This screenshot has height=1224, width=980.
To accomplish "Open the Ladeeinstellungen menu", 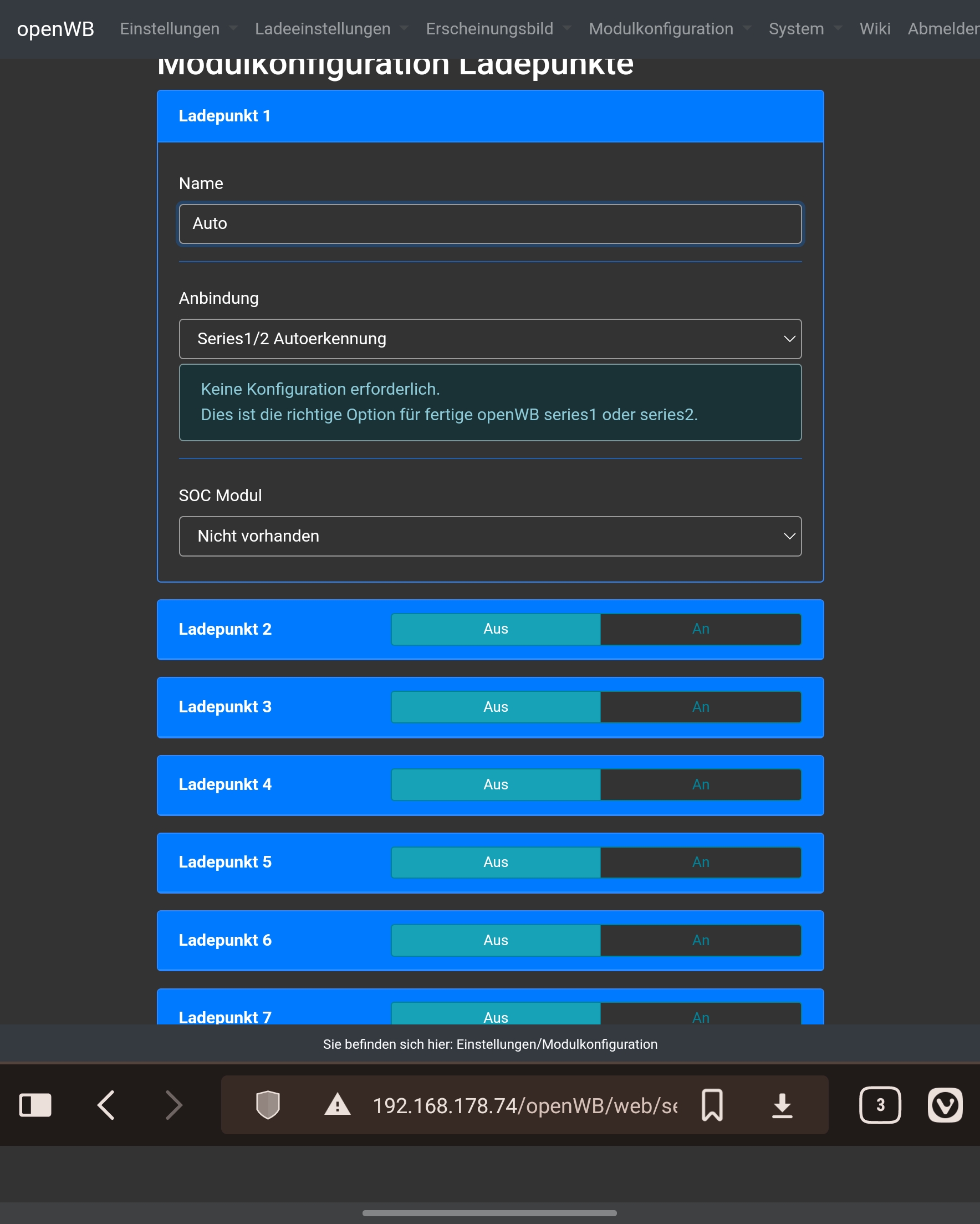I will click(x=330, y=29).
